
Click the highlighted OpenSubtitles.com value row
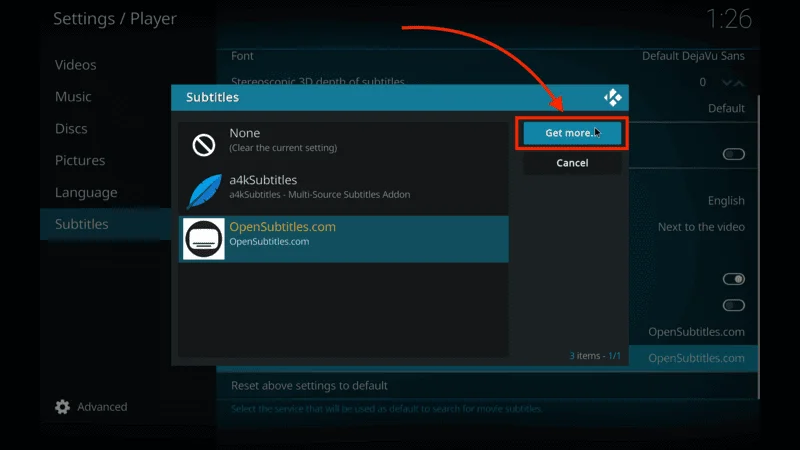click(693, 358)
